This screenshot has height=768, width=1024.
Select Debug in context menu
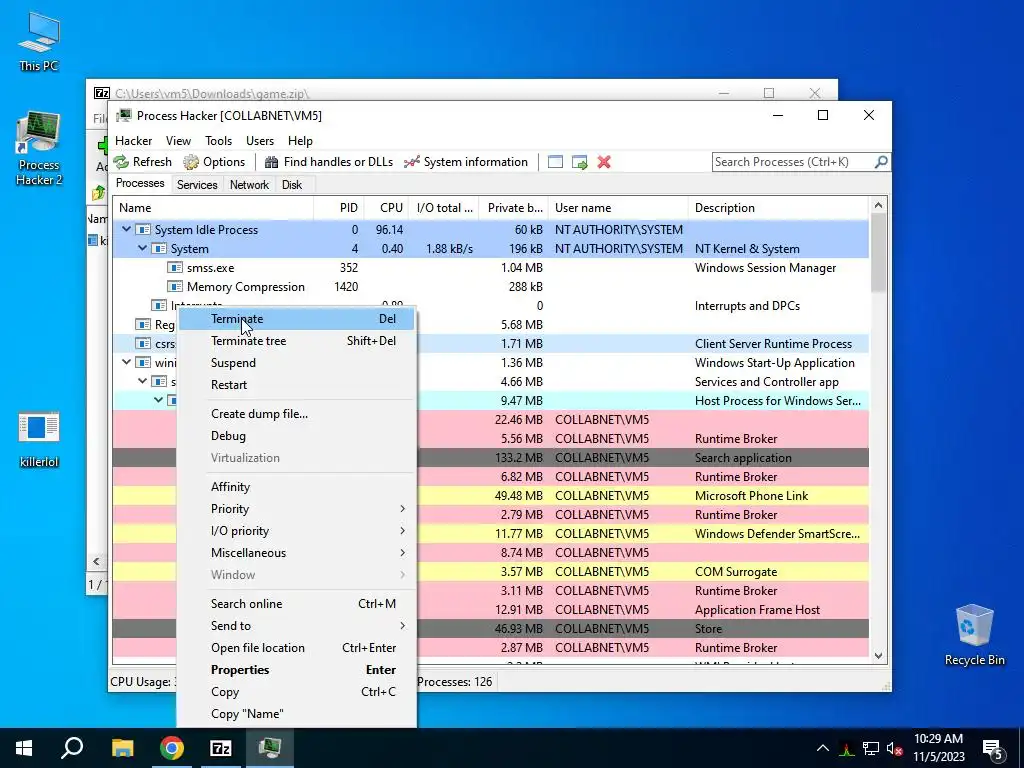click(296, 436)
